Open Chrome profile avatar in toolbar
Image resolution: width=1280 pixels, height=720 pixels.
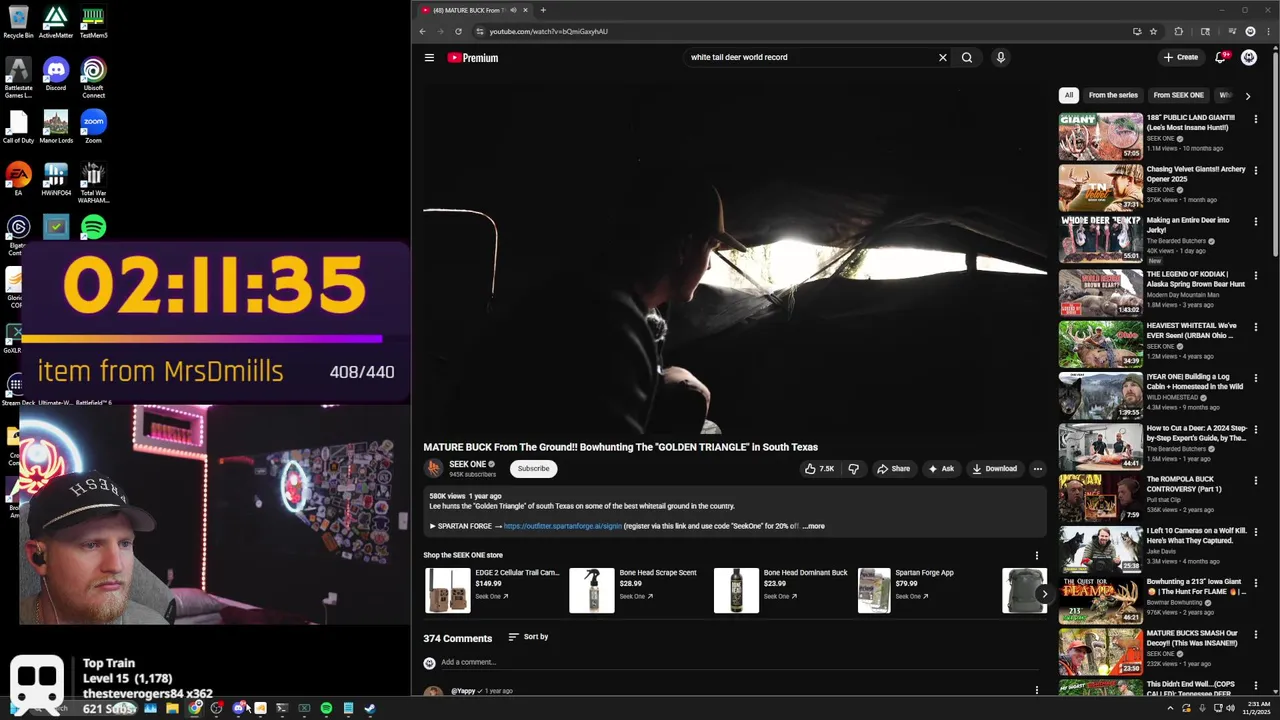(x=1250, y=31)
